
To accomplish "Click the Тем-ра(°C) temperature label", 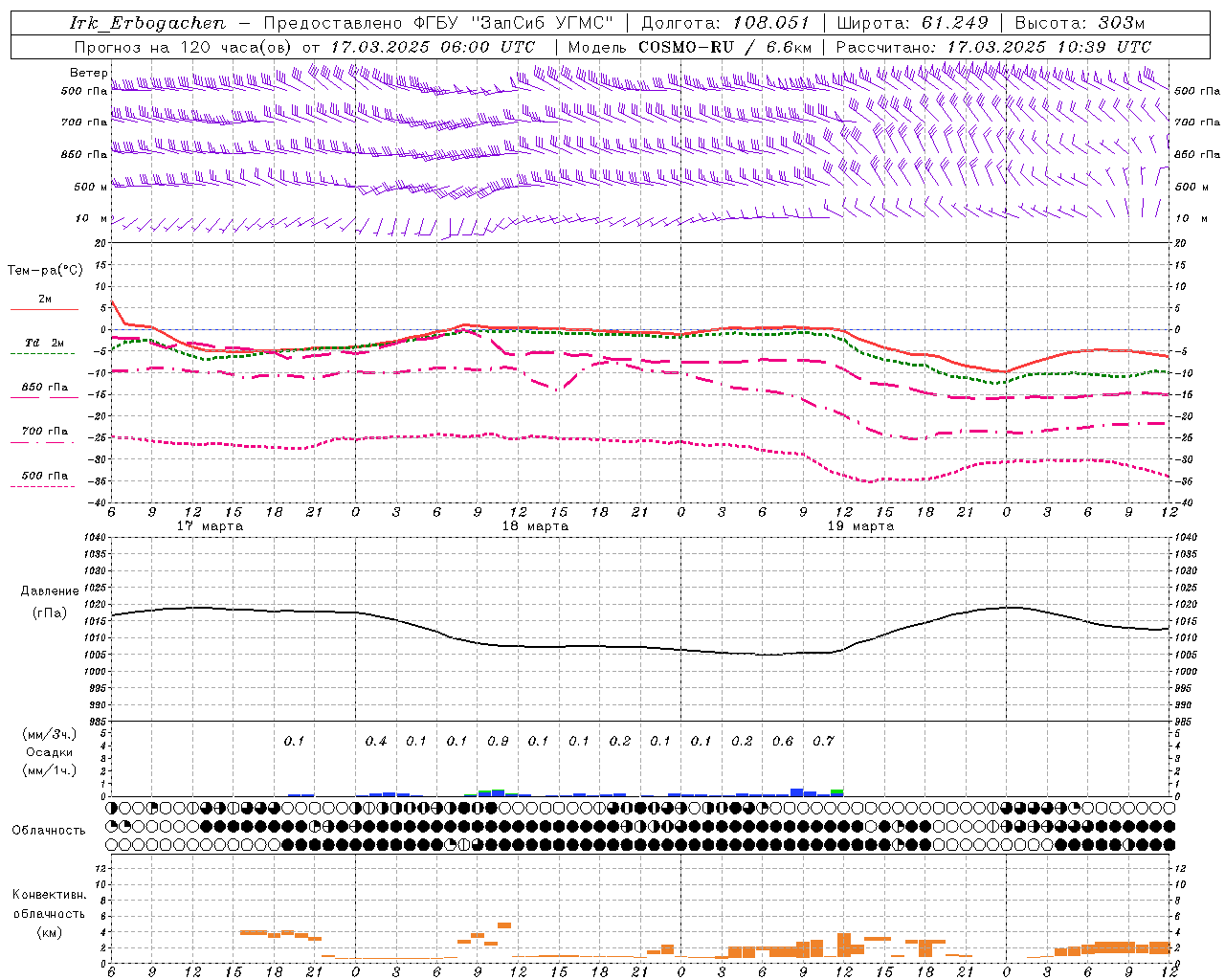I will tap(45, 271).
